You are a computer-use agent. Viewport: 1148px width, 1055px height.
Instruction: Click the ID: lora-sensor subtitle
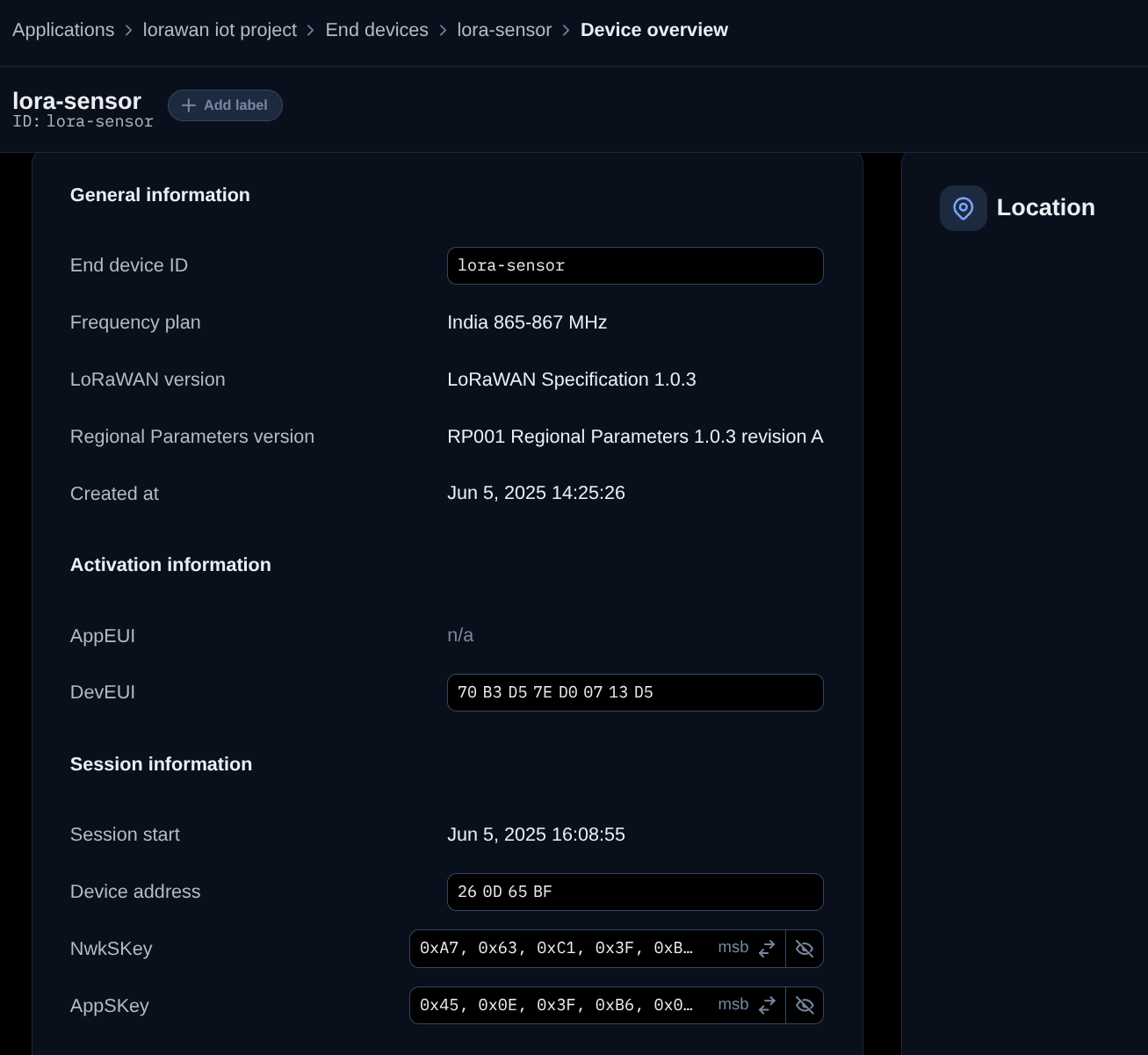(83, 121)
